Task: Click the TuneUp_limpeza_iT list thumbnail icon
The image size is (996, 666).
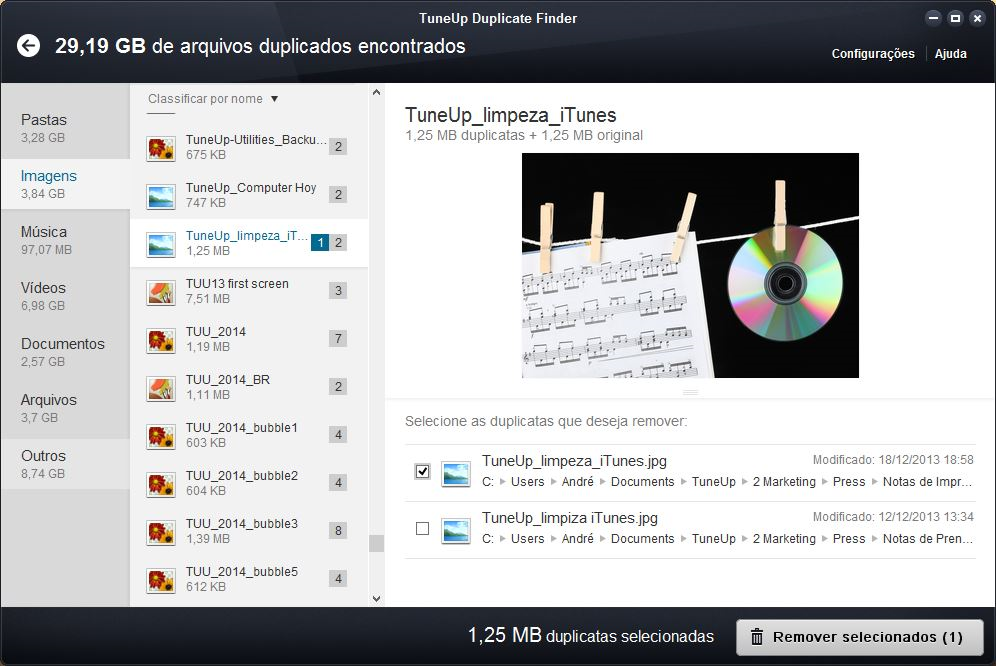Action: (x=161, y=244)
